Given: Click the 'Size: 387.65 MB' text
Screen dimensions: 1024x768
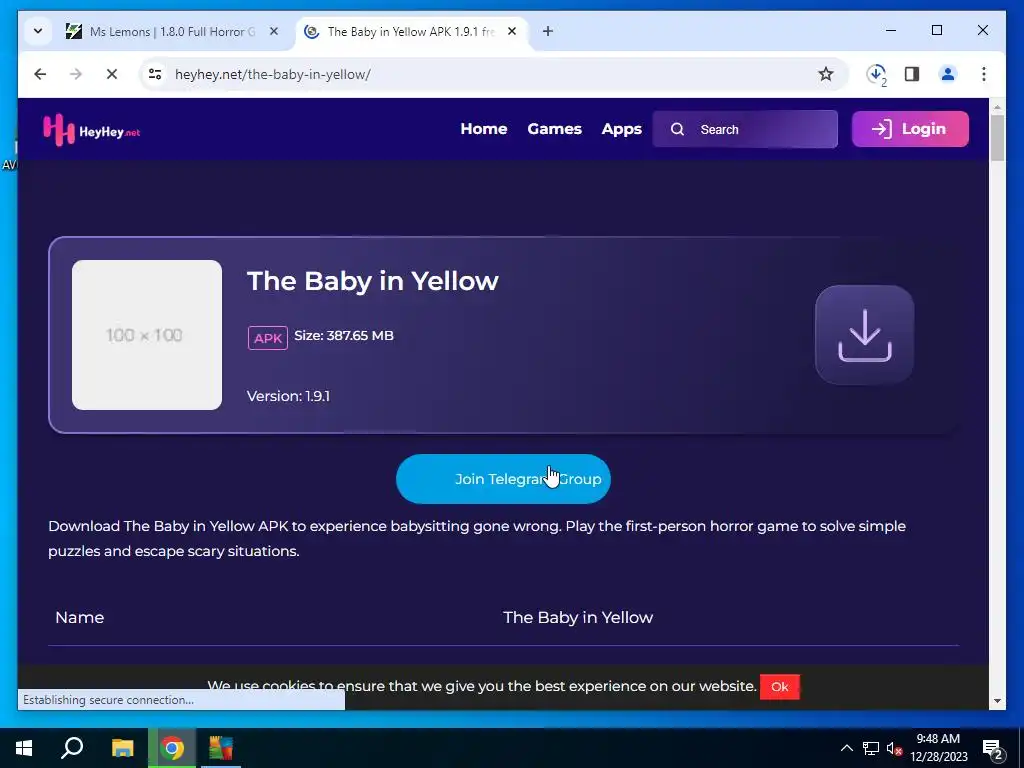Looking at the screenshot, I should [x=344, y=336].
